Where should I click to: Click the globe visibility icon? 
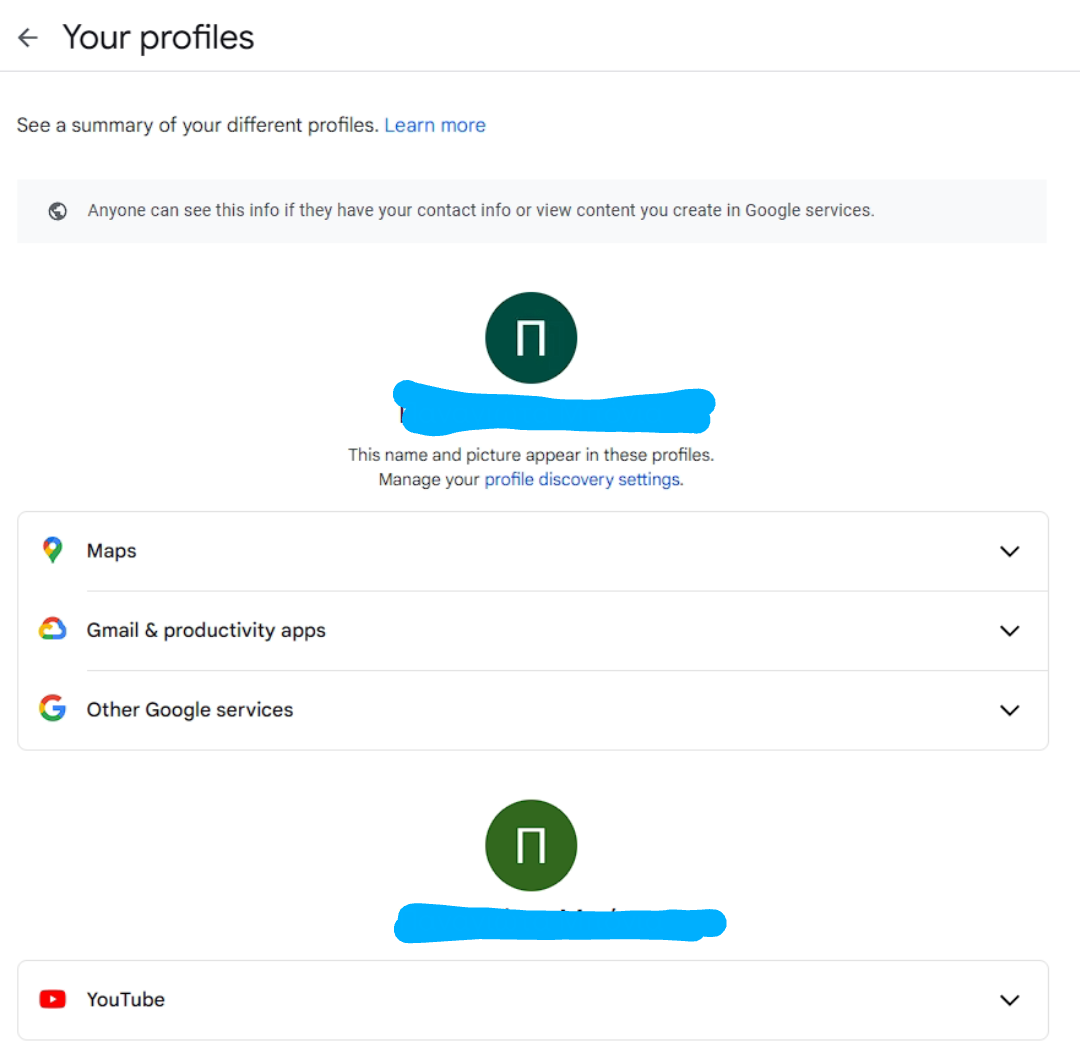tap(58, 211)
